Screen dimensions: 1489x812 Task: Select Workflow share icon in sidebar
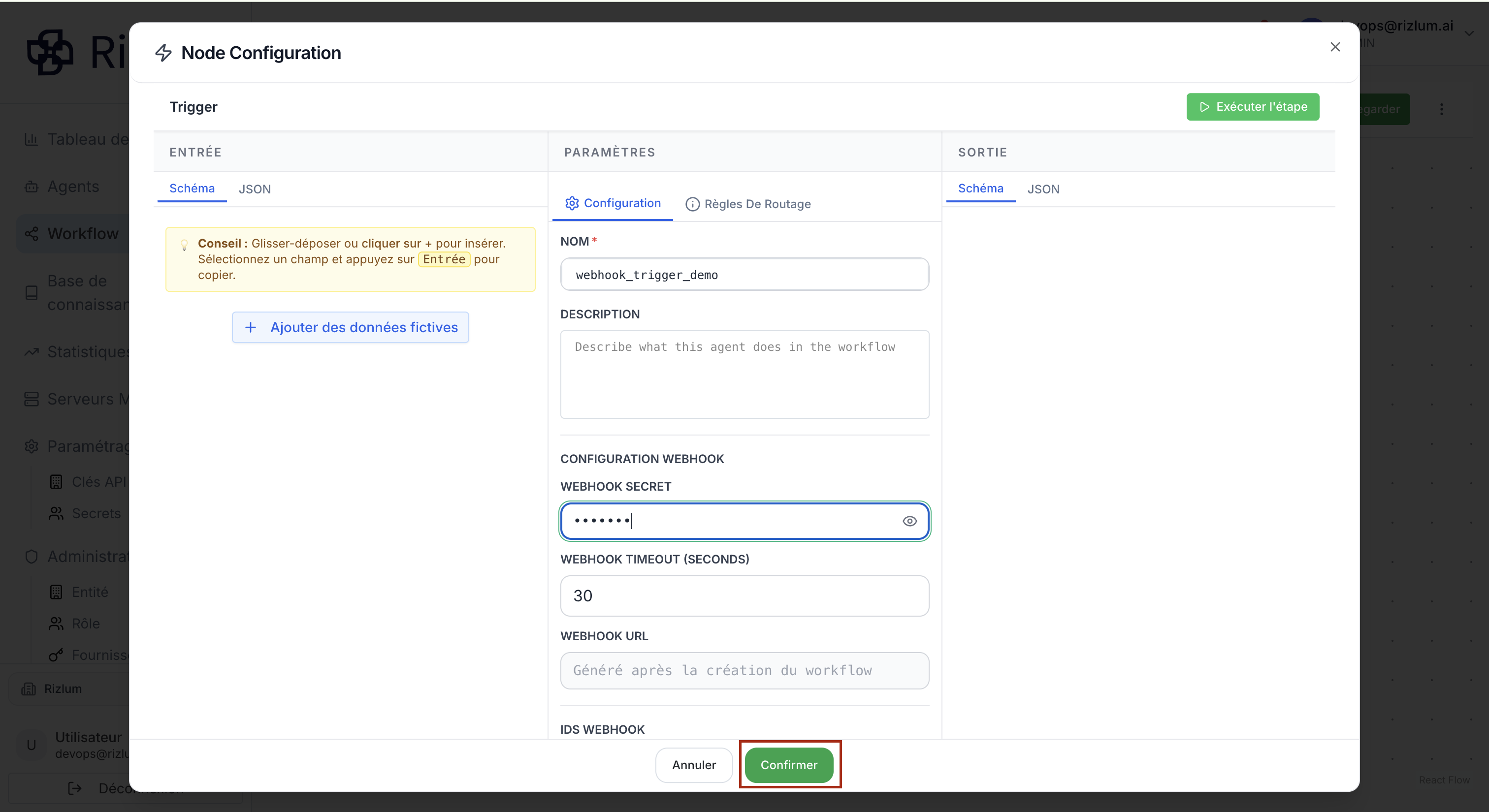pos(31,233)
